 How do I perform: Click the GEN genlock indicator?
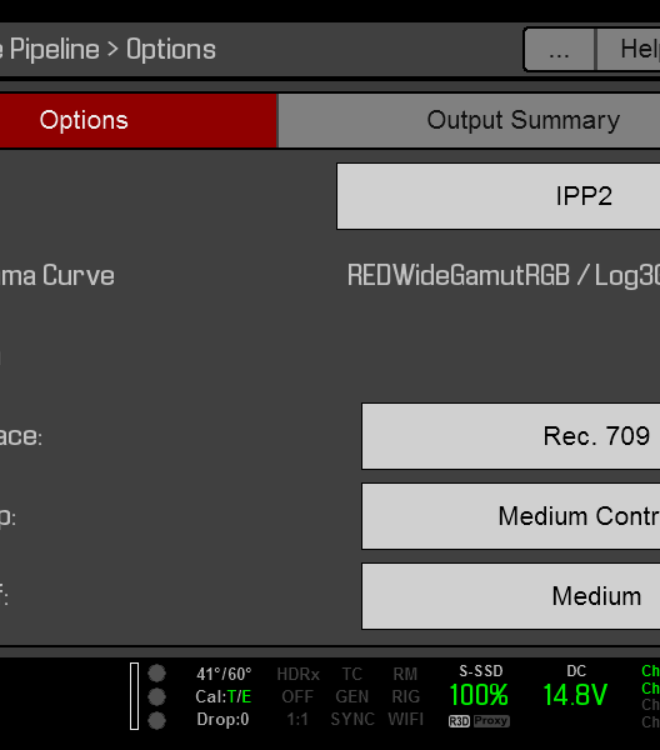click(x=352, y=696)
